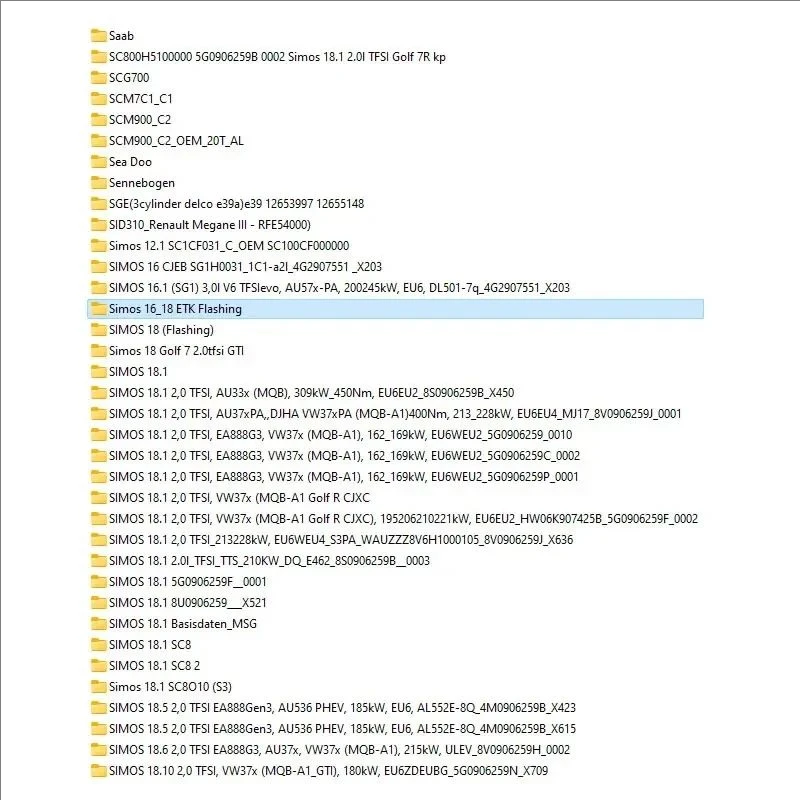The height and width of the screenshot is (800, 800).
Task: Select SGE(3cylinder delco e39a)e39 12653997 folder
Action: pos(237,204)
